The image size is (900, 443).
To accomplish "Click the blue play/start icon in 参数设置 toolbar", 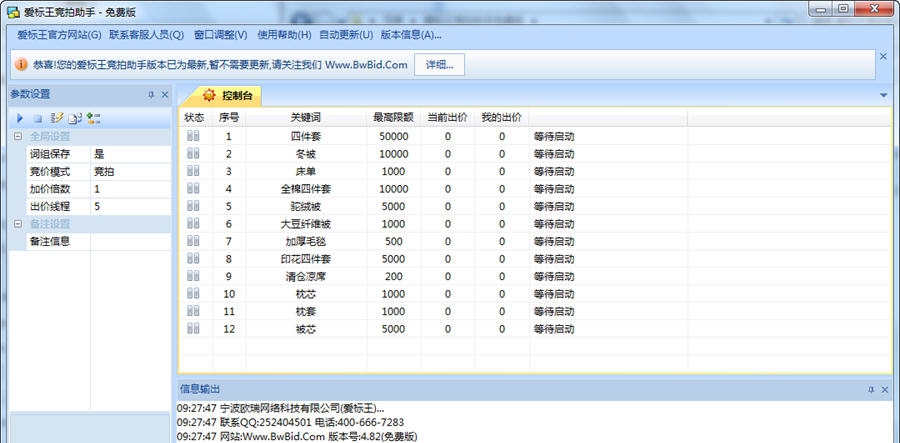I will 19,119.
